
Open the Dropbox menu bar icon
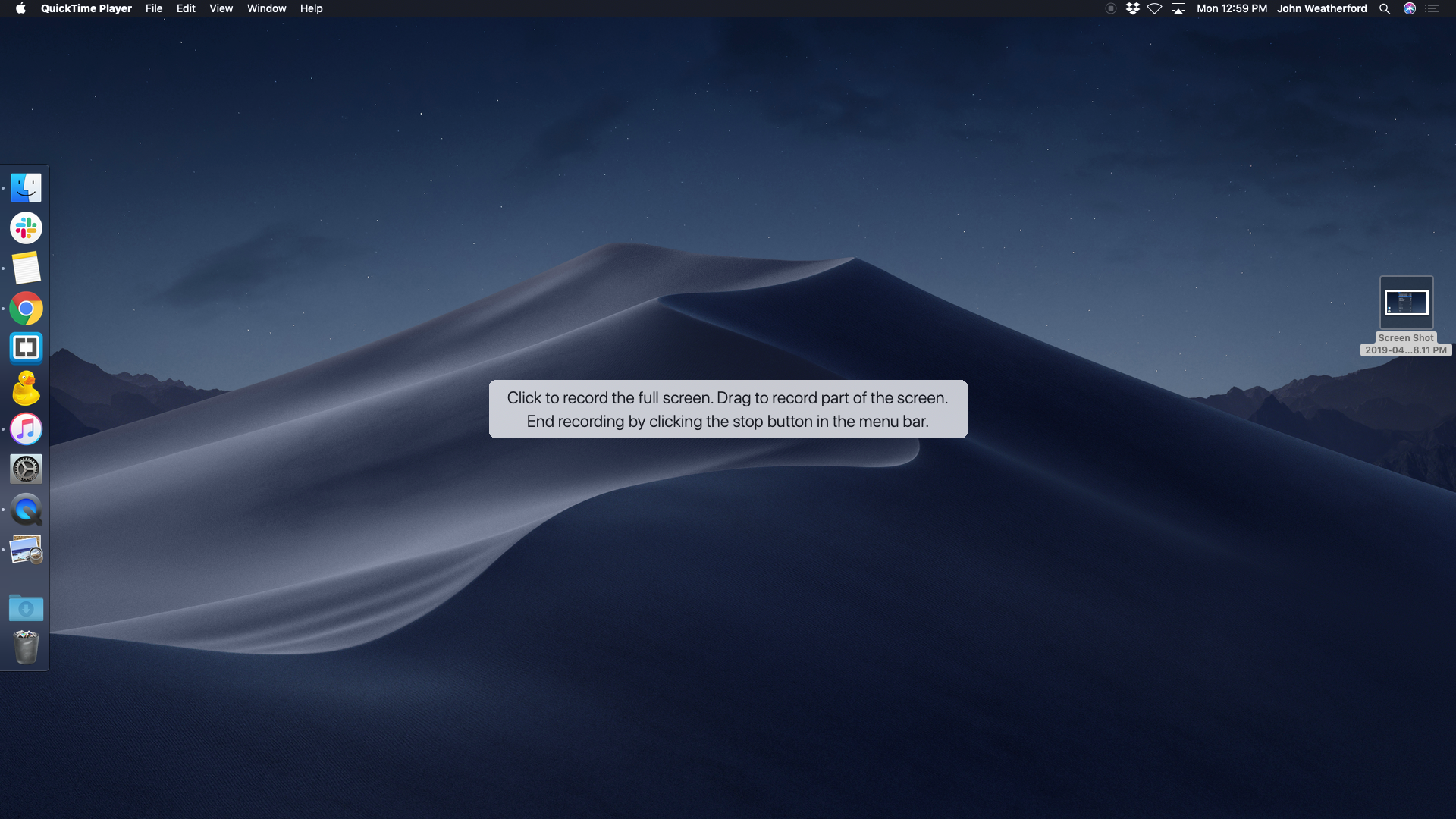click(1132, 8)
